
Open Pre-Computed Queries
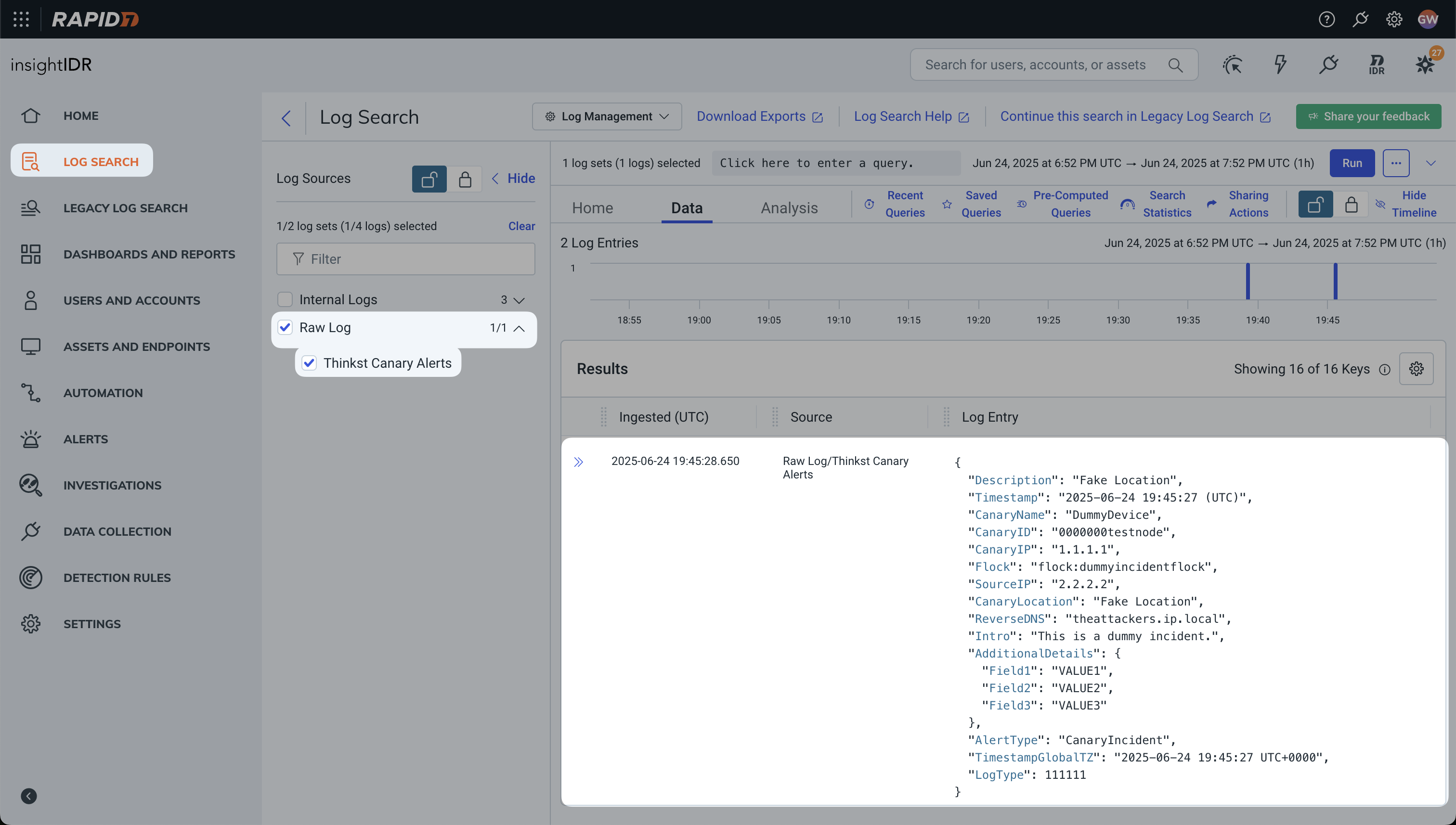point(1062,204)
